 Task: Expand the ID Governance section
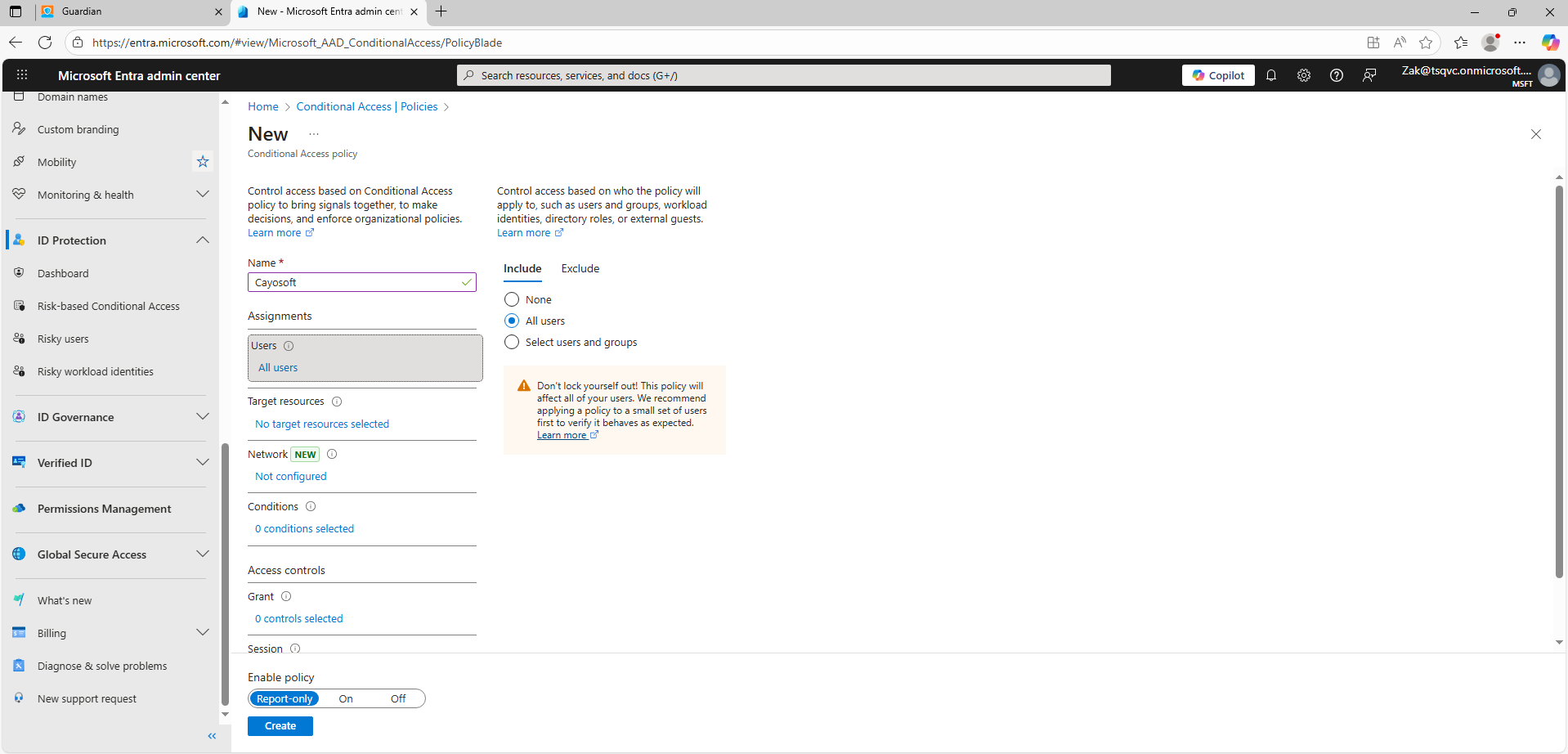click(x=202, y=417)
